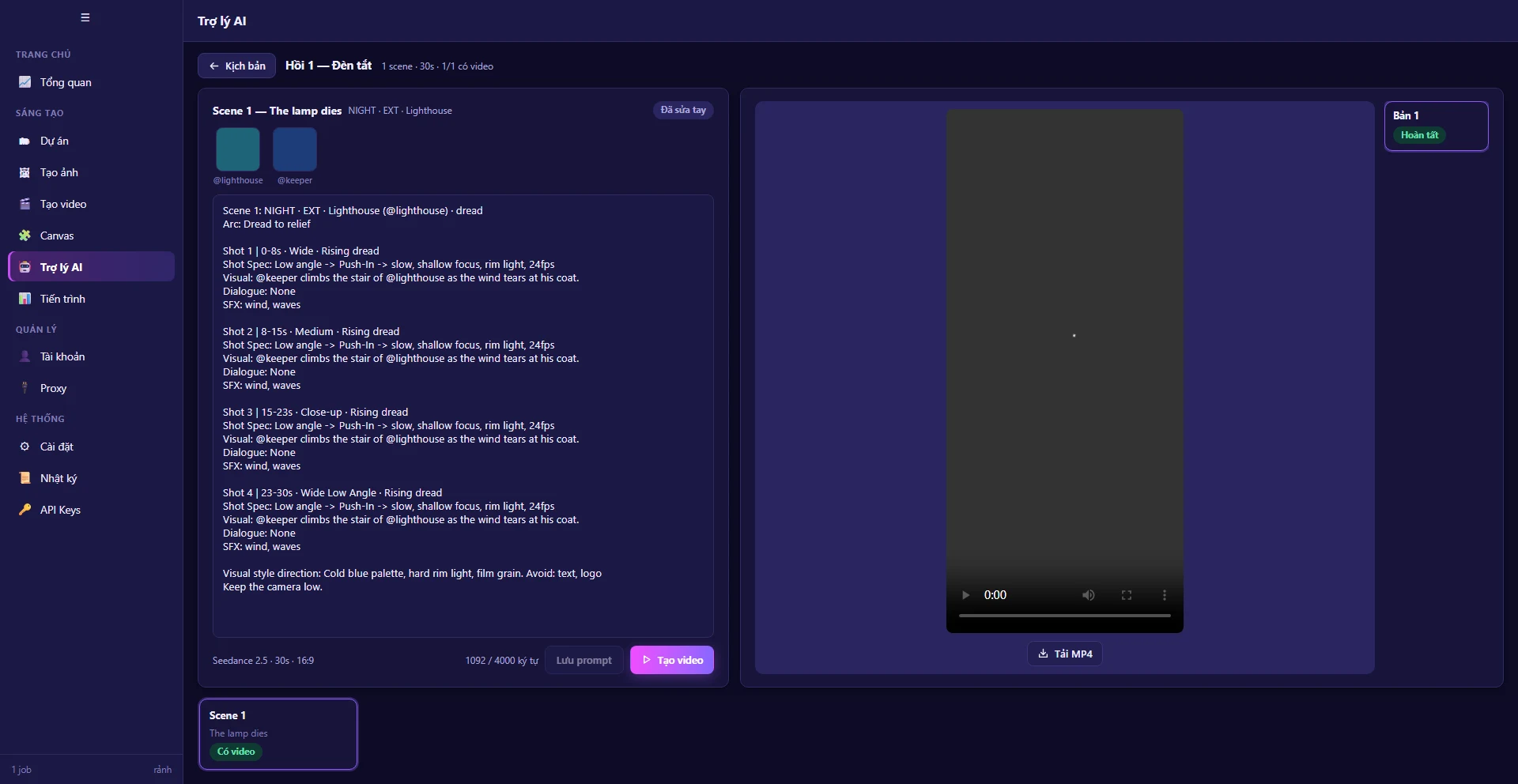This screenshot has height=784, width=1518.
Task: Click the Hồi 1 — Đèn tắt heading
Action: click(328, 66)
